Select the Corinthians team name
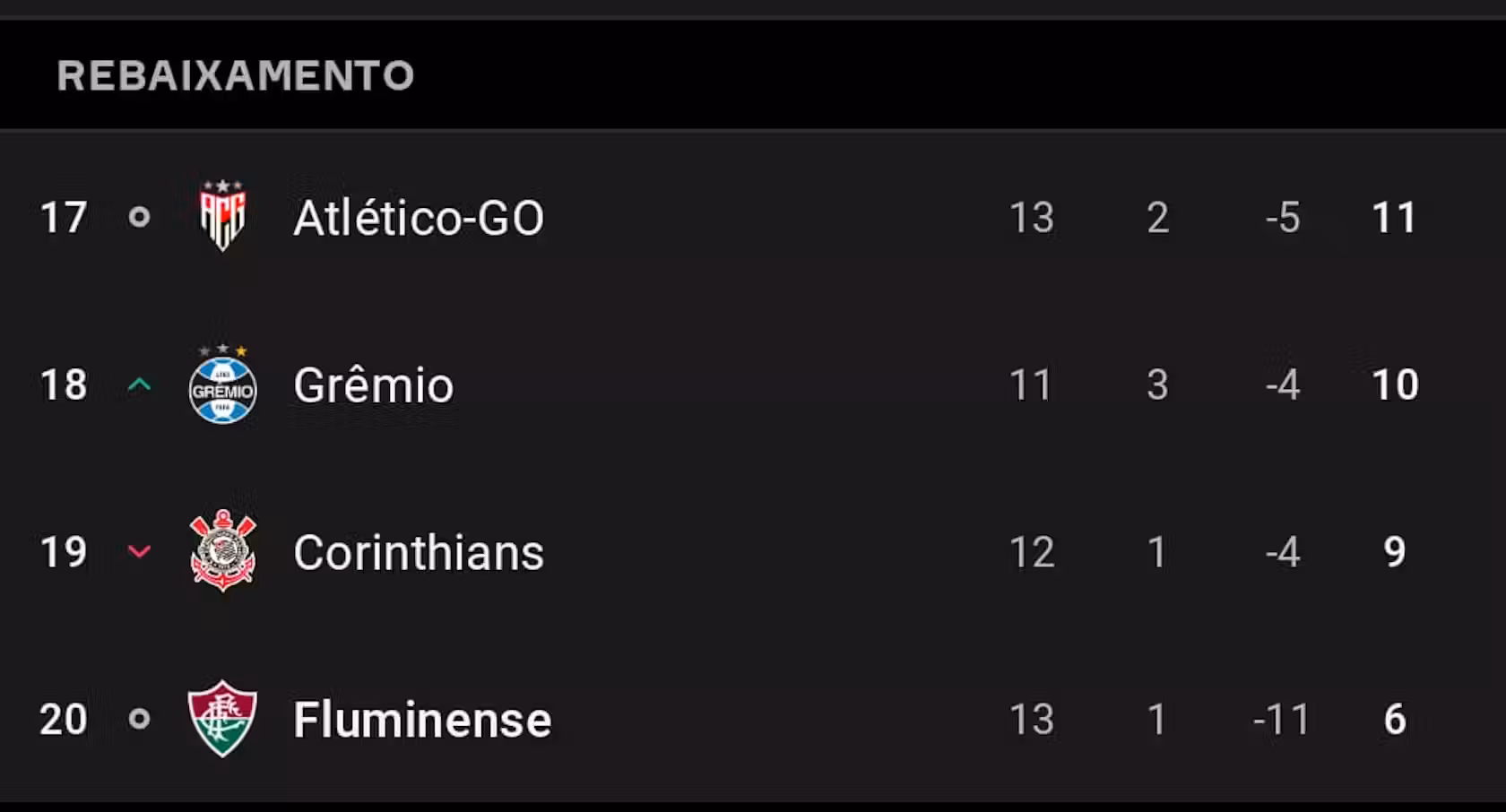 (x=419, y=552)
